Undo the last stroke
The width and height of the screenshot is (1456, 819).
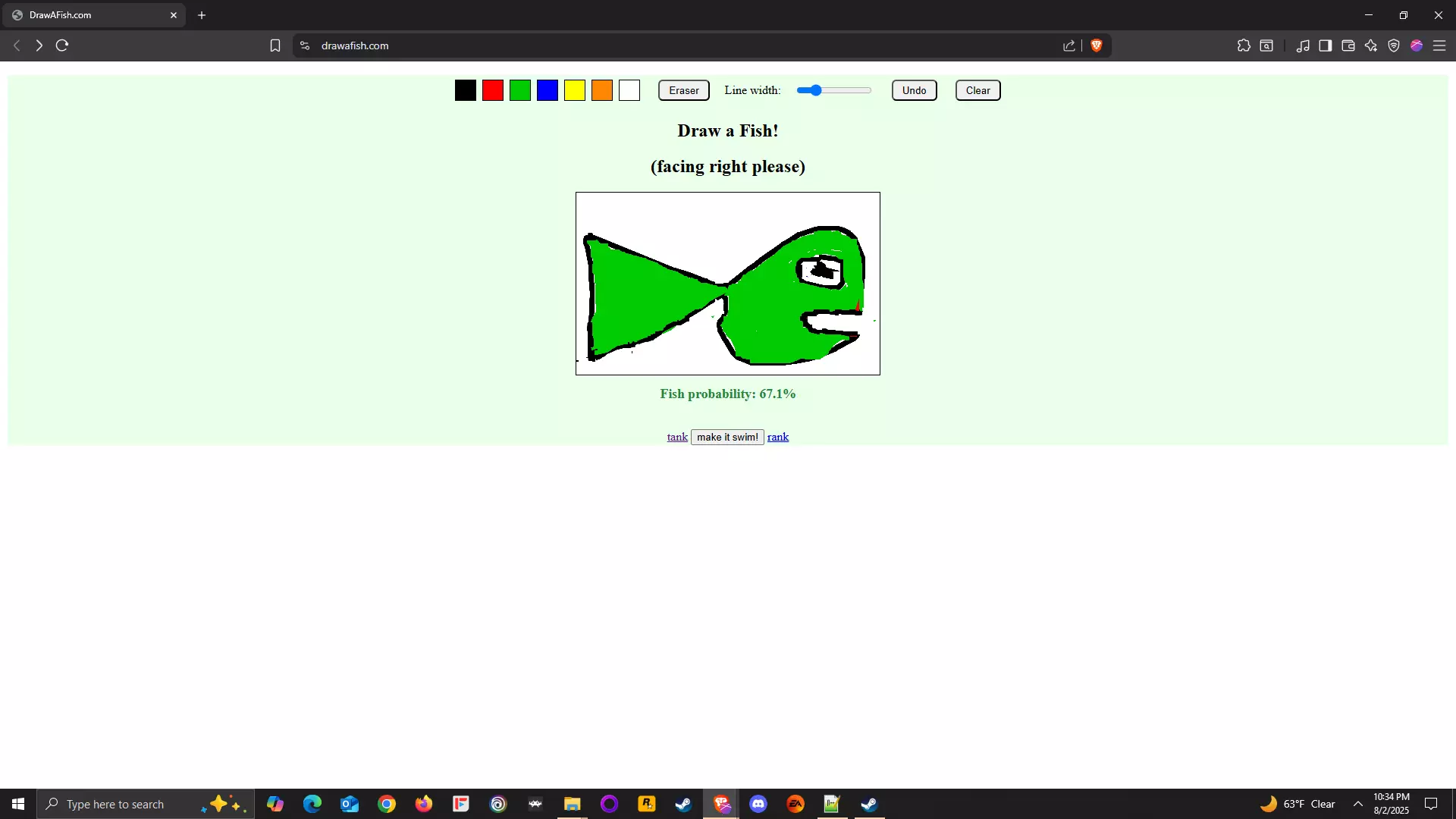click(x=915, y=90)
